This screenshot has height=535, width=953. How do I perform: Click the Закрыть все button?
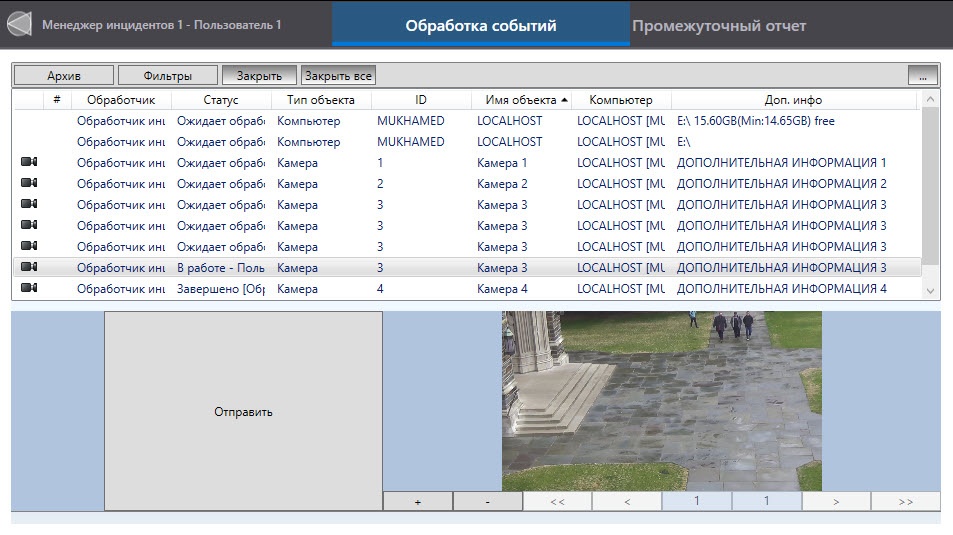point(338,75)
